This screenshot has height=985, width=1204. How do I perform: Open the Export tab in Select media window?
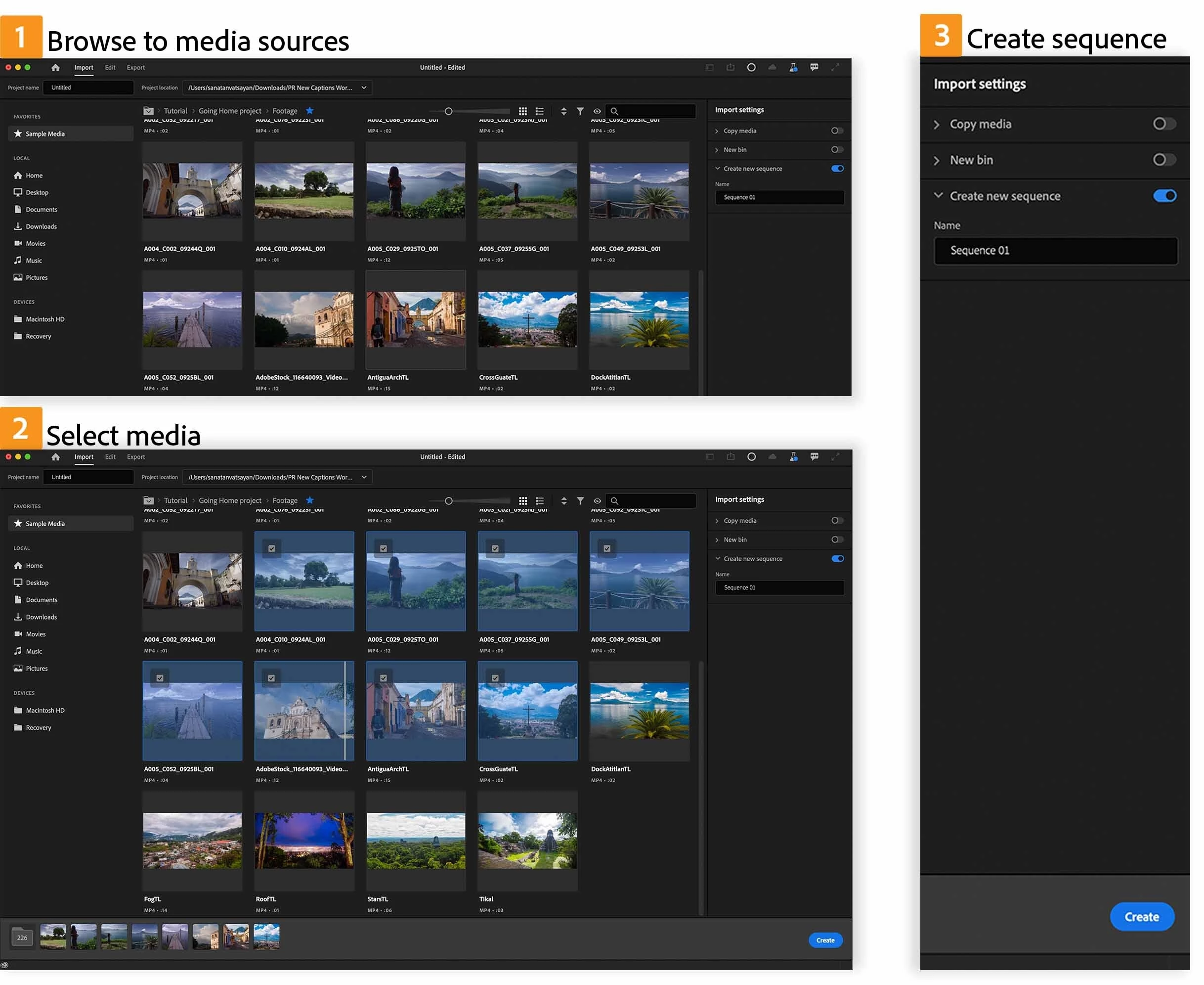coord(135,457)
